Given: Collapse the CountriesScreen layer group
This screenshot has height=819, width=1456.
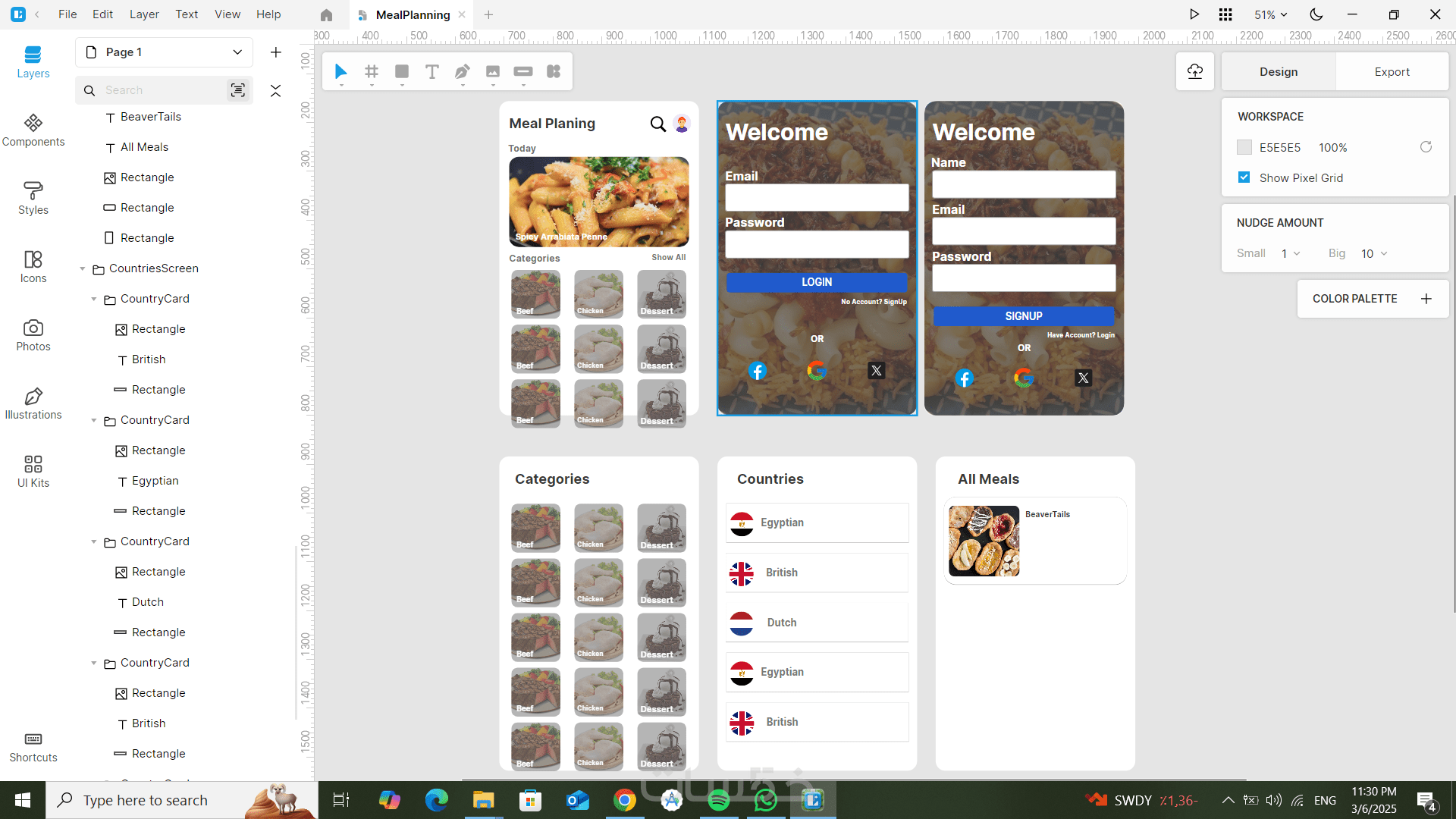Looking at the screenshot, I should (x=83, y=268).
